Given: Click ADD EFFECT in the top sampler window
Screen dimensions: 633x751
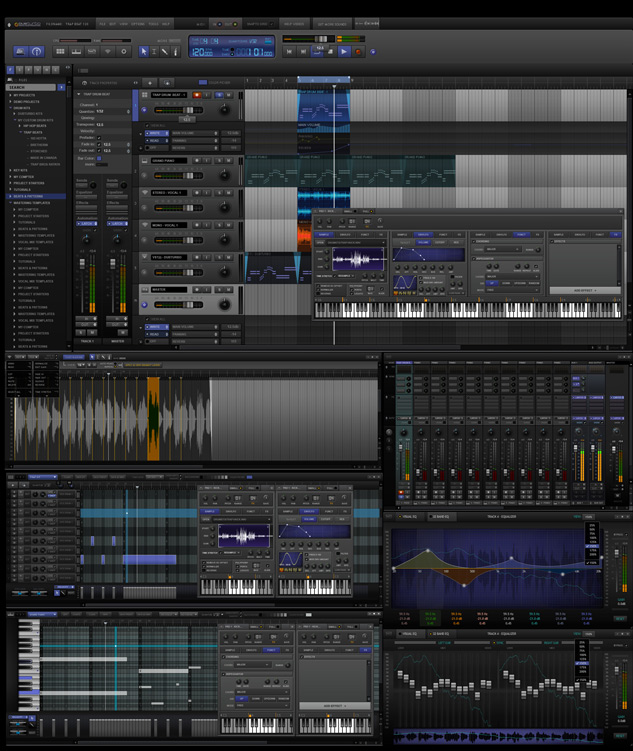Looking at the screenshot, I should pyautogui.click(x=585, y=291).
